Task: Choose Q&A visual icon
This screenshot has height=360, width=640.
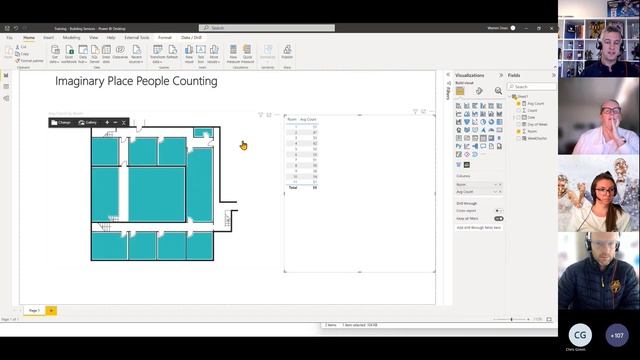Action: tap(483, 146)
